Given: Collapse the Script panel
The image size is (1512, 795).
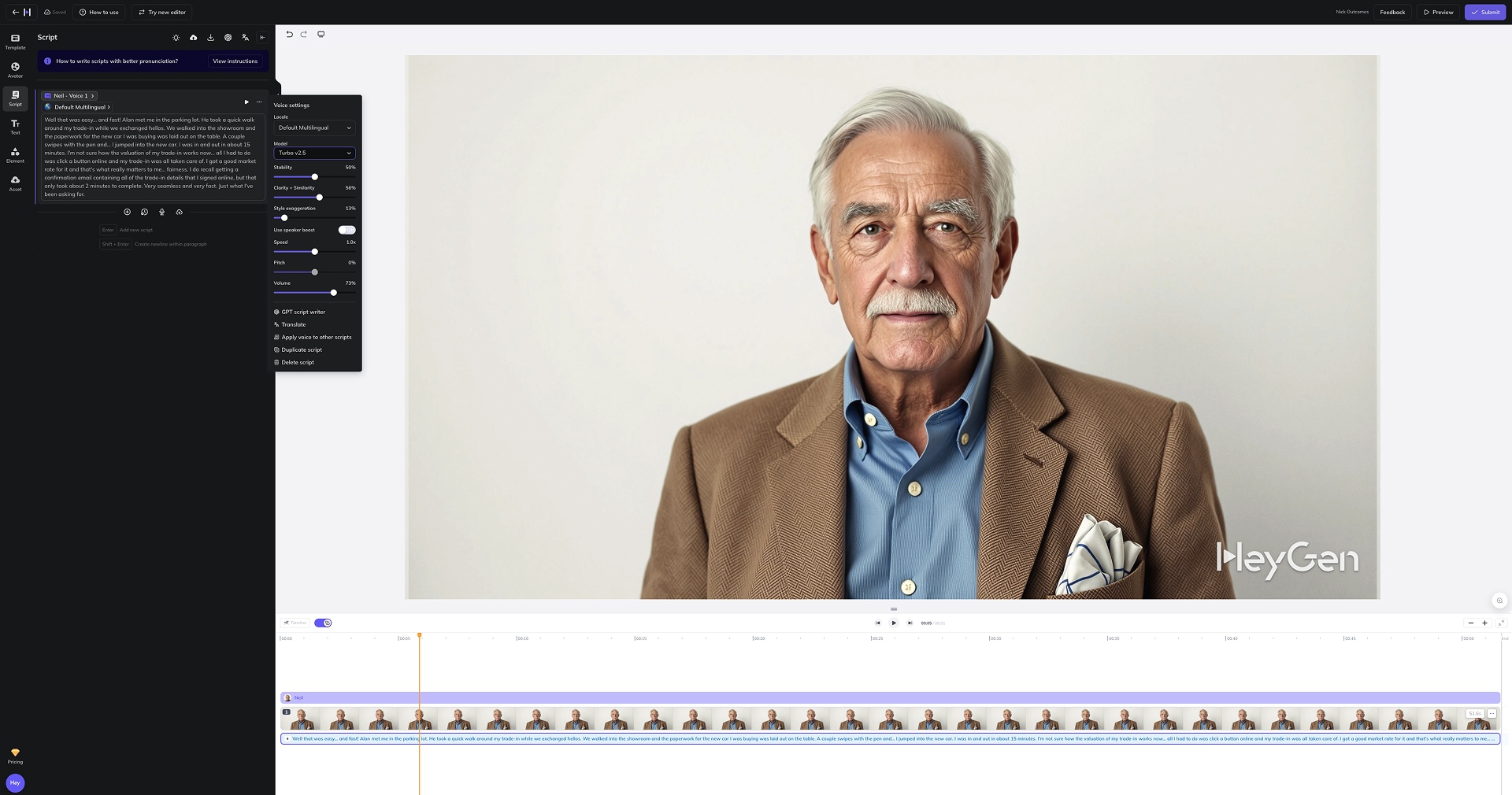Looking at the screenshot, I should [x=262, y=37].
